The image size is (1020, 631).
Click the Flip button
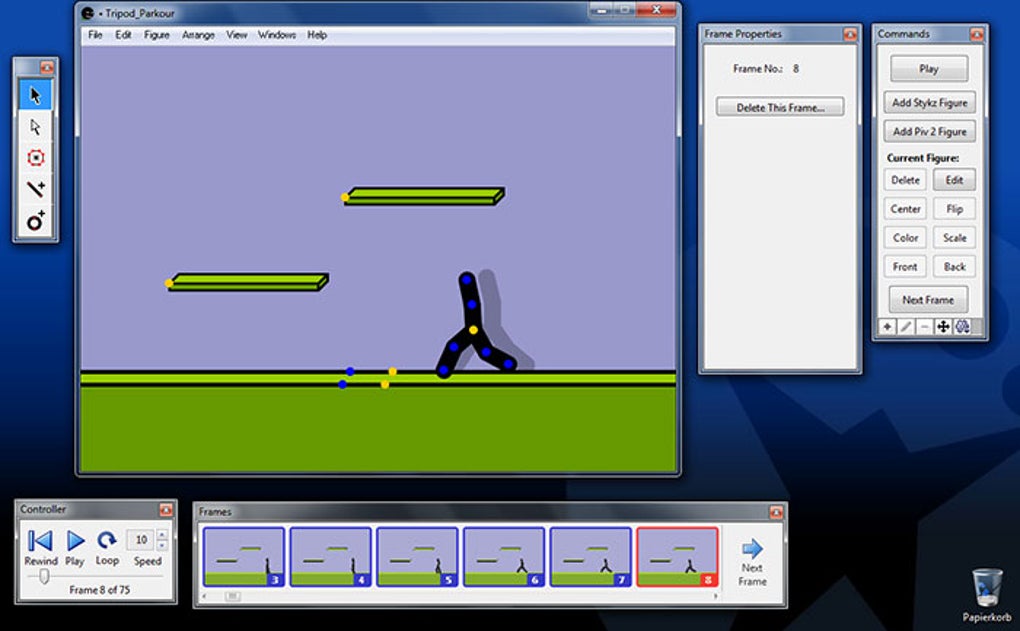(x=954, y=209)
